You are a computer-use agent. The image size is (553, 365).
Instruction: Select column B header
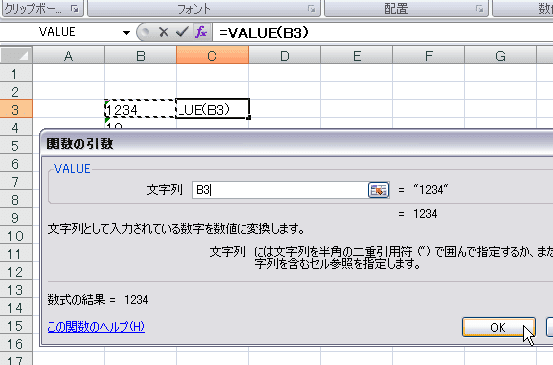click(x=140, y=55)
